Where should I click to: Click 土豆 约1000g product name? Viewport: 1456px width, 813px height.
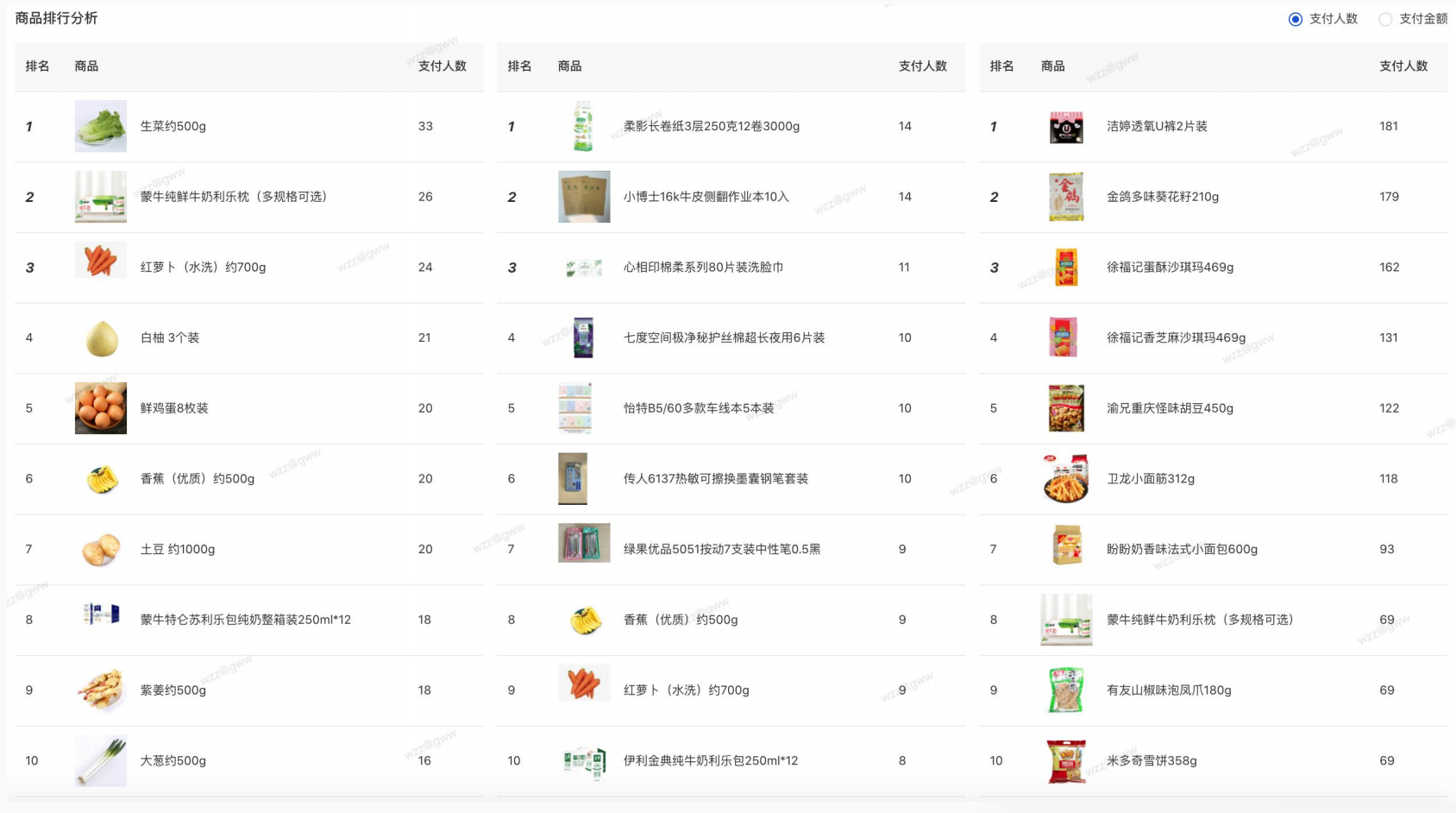tap(178, 549)
